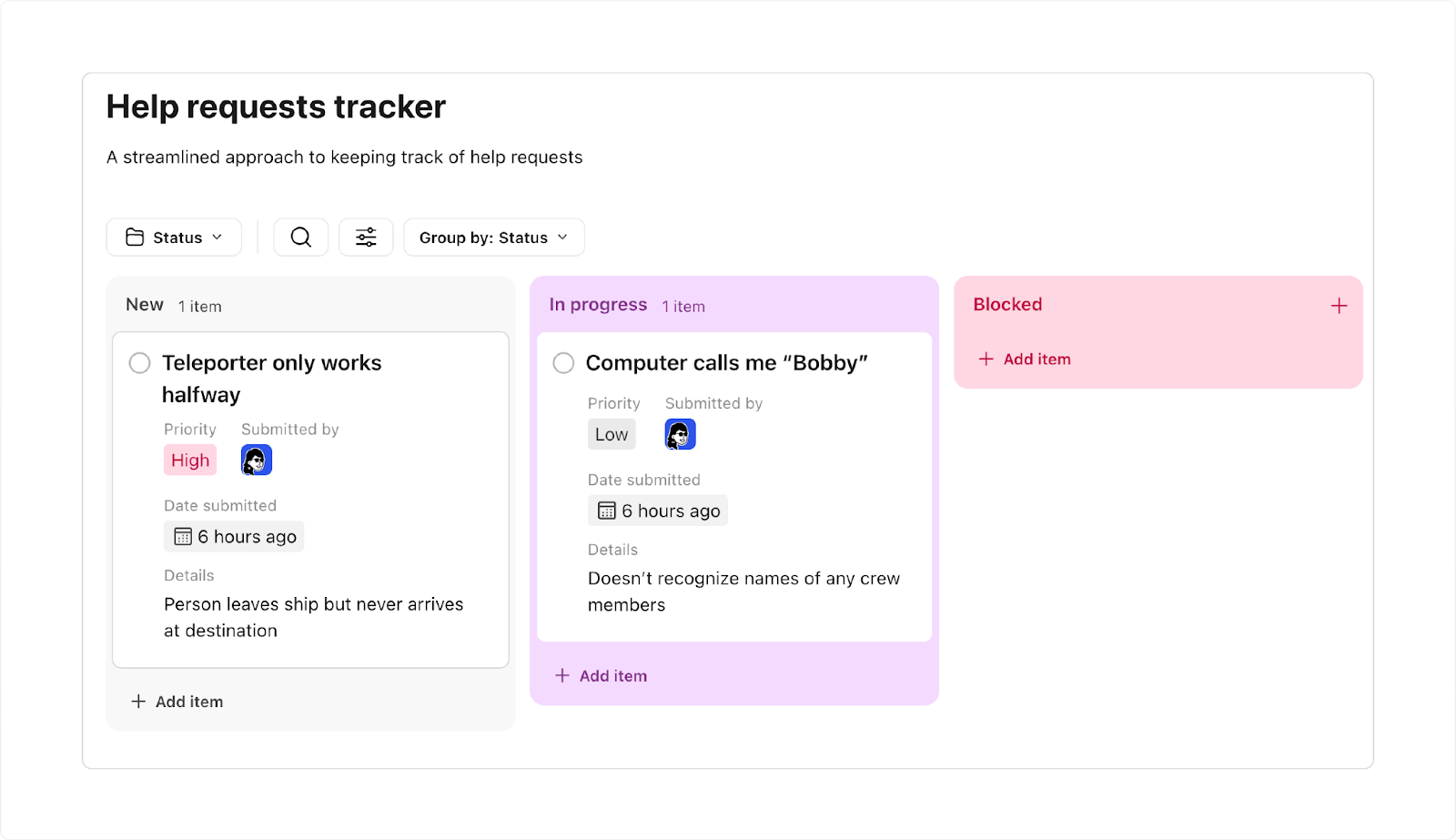This screenshot has height=840, width=1456.
Task: Open the Group by: Status dropdown
Action: tap(493, 237)
